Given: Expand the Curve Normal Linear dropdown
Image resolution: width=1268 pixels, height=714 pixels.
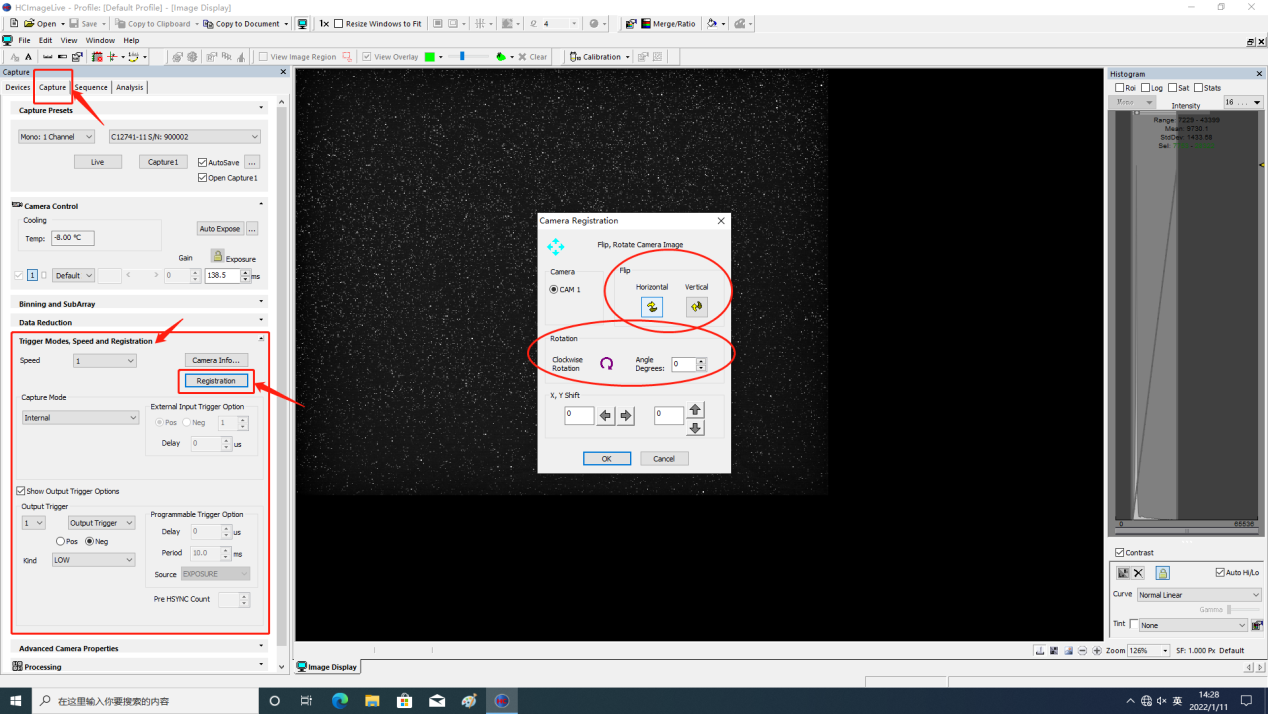Looking at the screenshot, I should tap(1198, 595).
